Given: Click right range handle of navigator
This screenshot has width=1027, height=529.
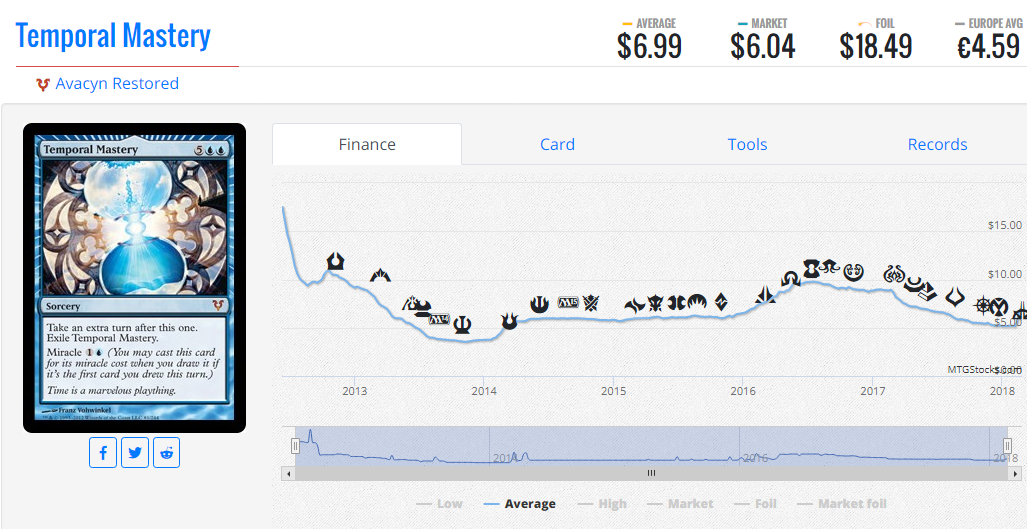Looking at the screenshot, I should [1008, 446].
